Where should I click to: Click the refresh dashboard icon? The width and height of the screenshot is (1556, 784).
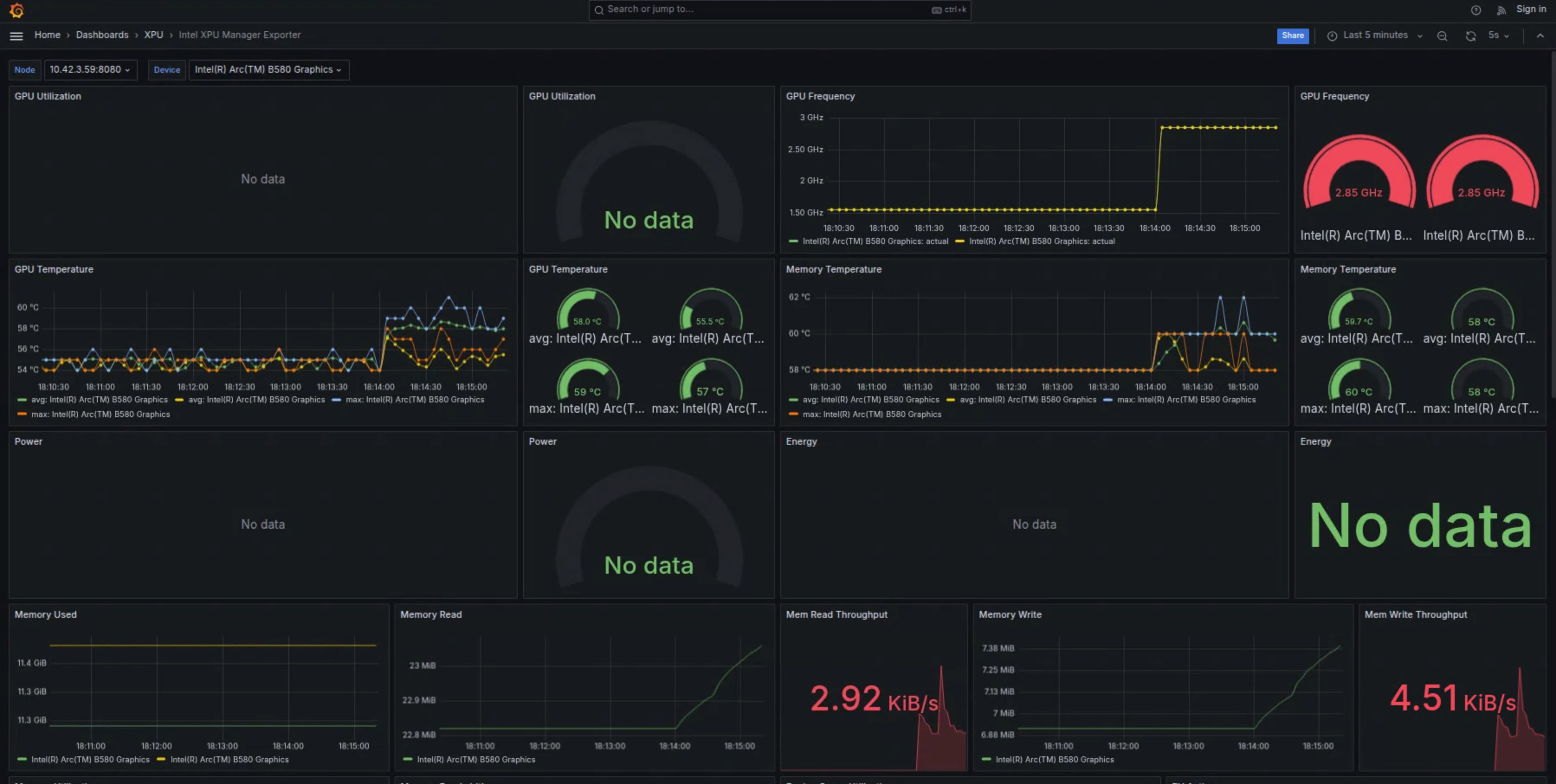point(1470,36)
